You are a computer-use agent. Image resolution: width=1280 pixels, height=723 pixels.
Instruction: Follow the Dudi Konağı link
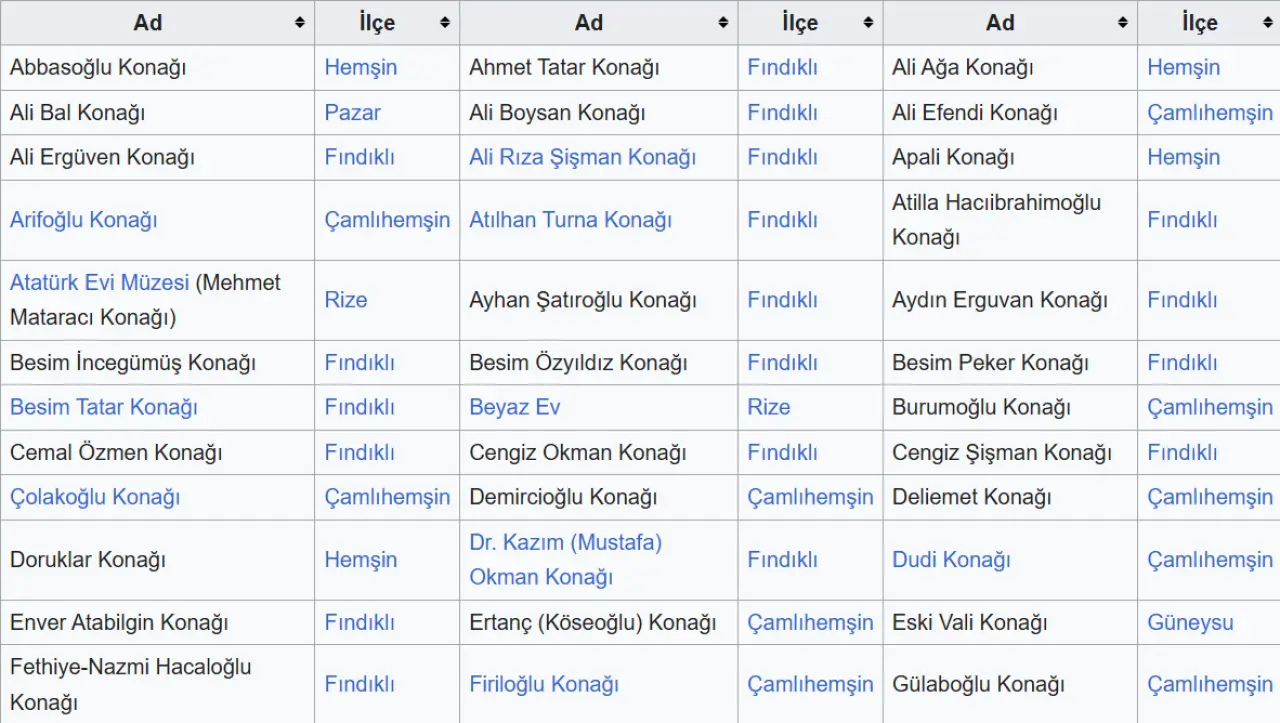point(951,560)
